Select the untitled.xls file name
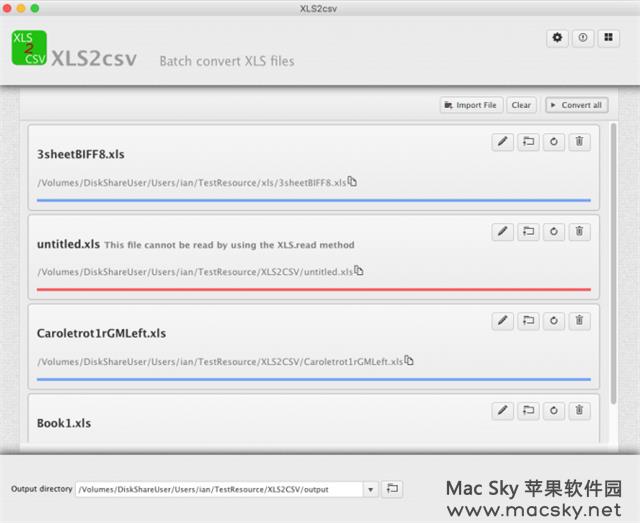The width and height of the screenshot is (640, 523). click(x=68, y=244)
